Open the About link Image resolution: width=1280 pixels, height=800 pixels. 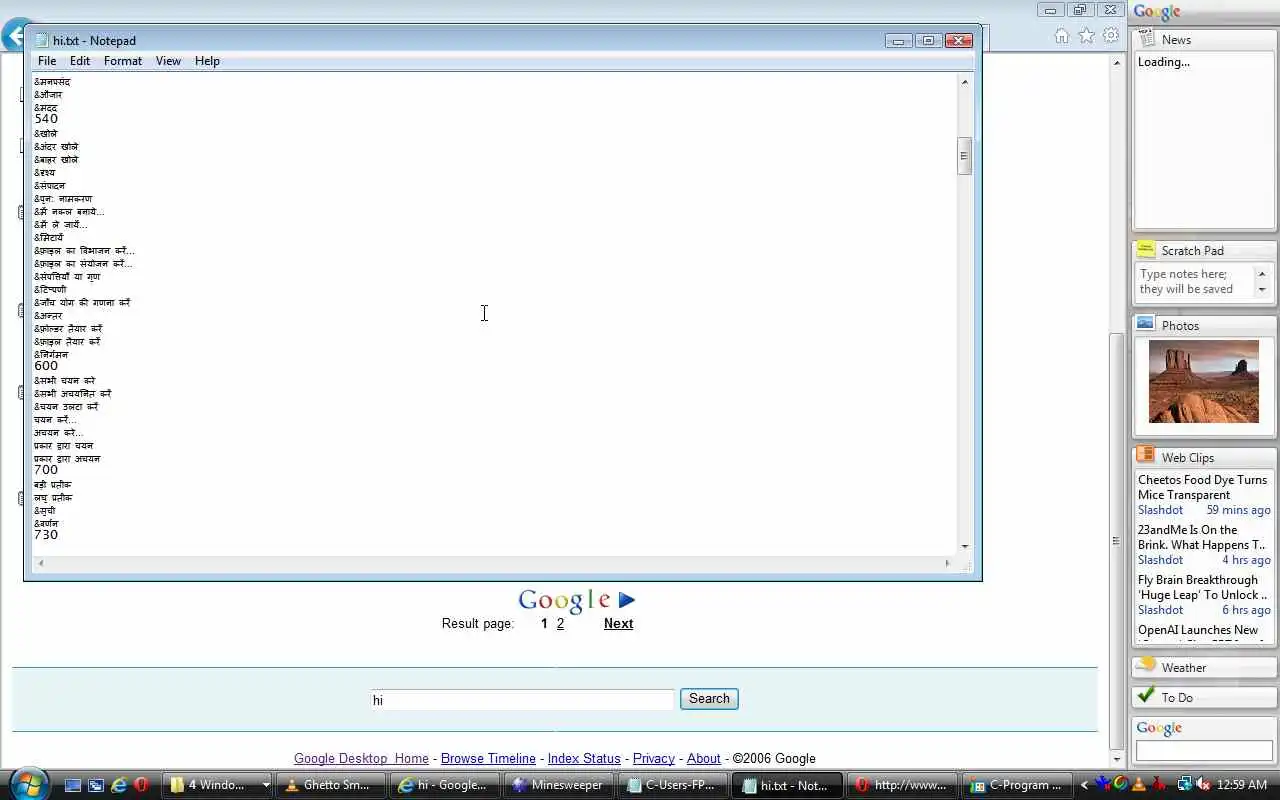click(x=704, y=758)
